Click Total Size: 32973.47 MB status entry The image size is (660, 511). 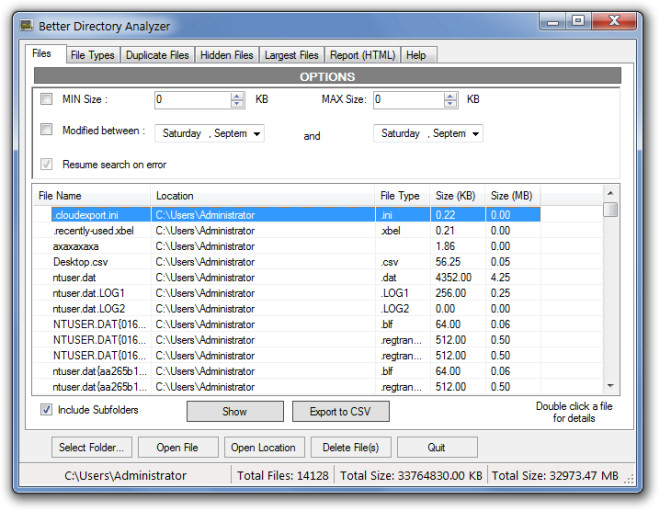(555, 476)
